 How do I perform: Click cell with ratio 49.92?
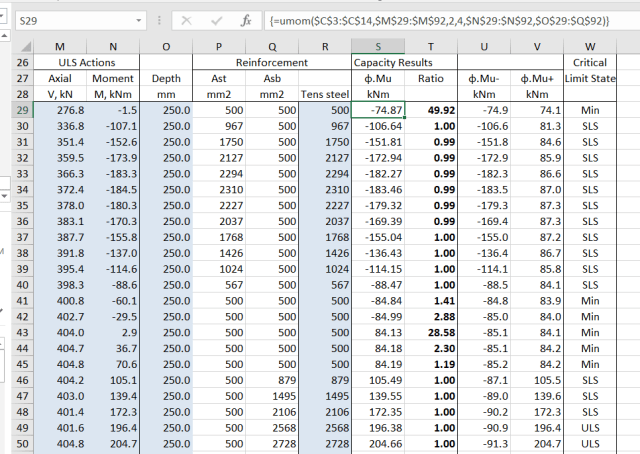[x=430, y=110]
